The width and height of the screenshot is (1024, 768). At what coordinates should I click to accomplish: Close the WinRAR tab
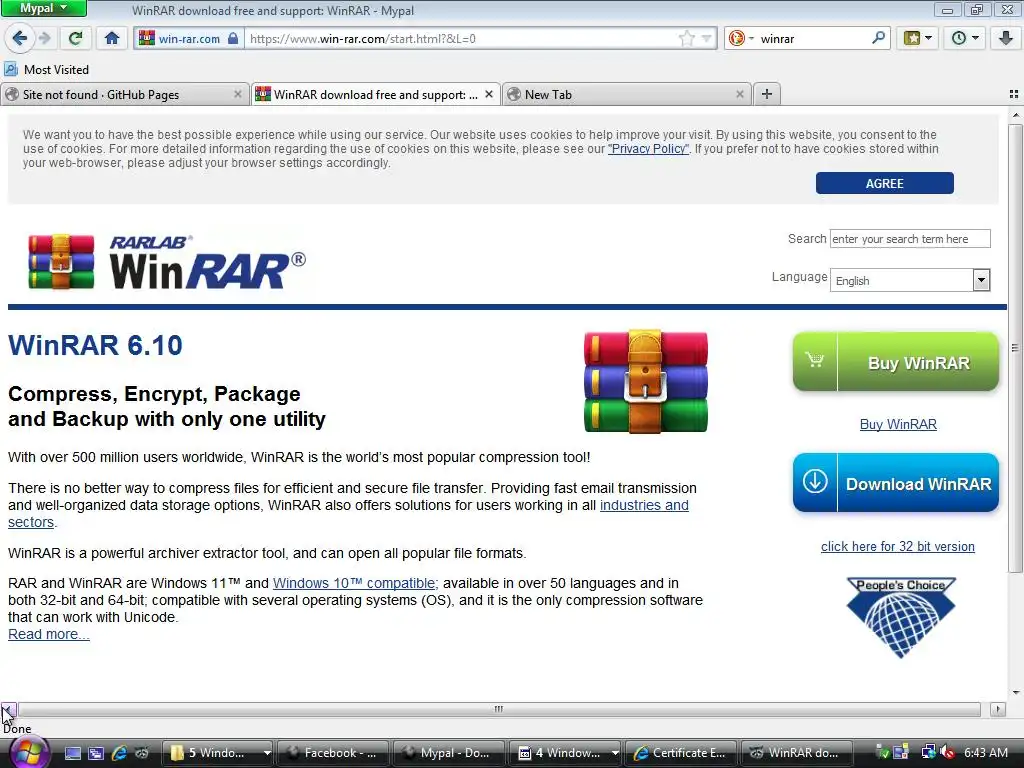pos(488,95)
